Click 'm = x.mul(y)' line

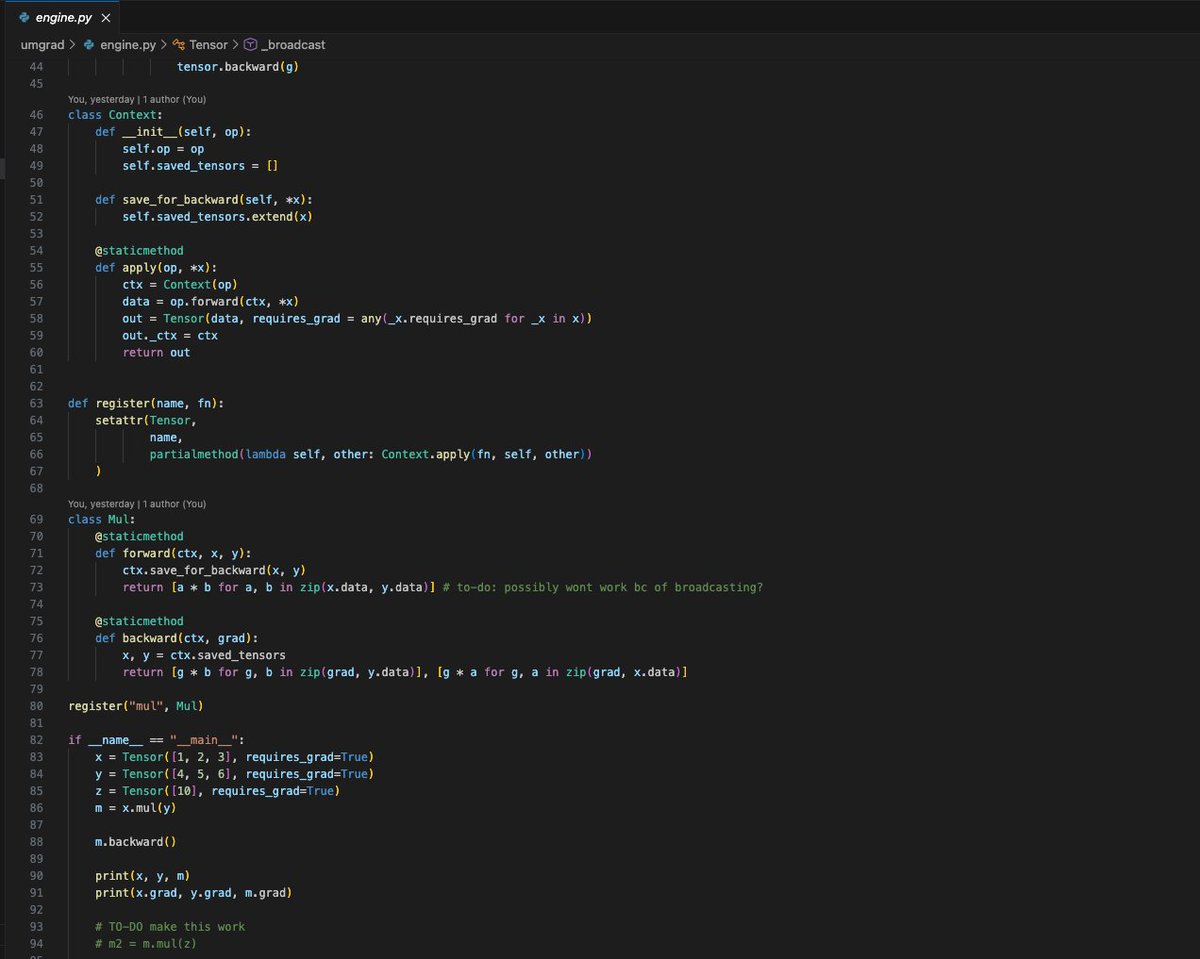coord(136,808)
